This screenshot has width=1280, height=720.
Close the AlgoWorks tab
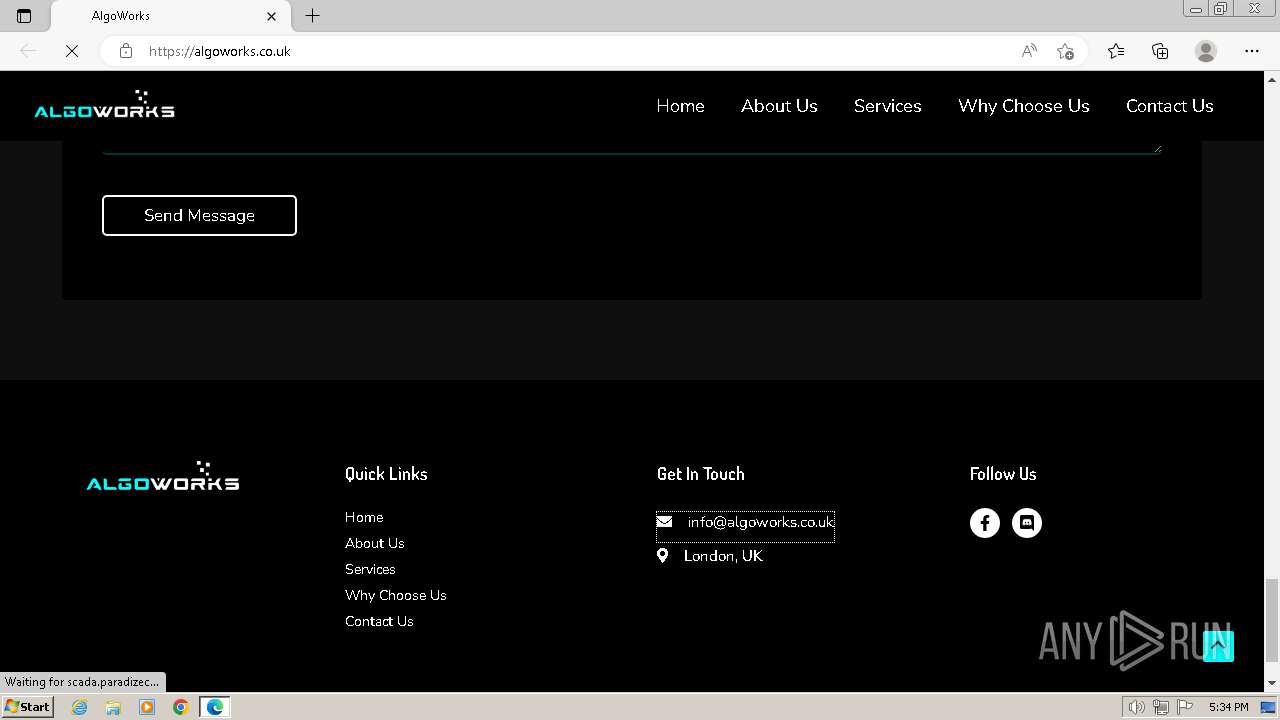271,16
